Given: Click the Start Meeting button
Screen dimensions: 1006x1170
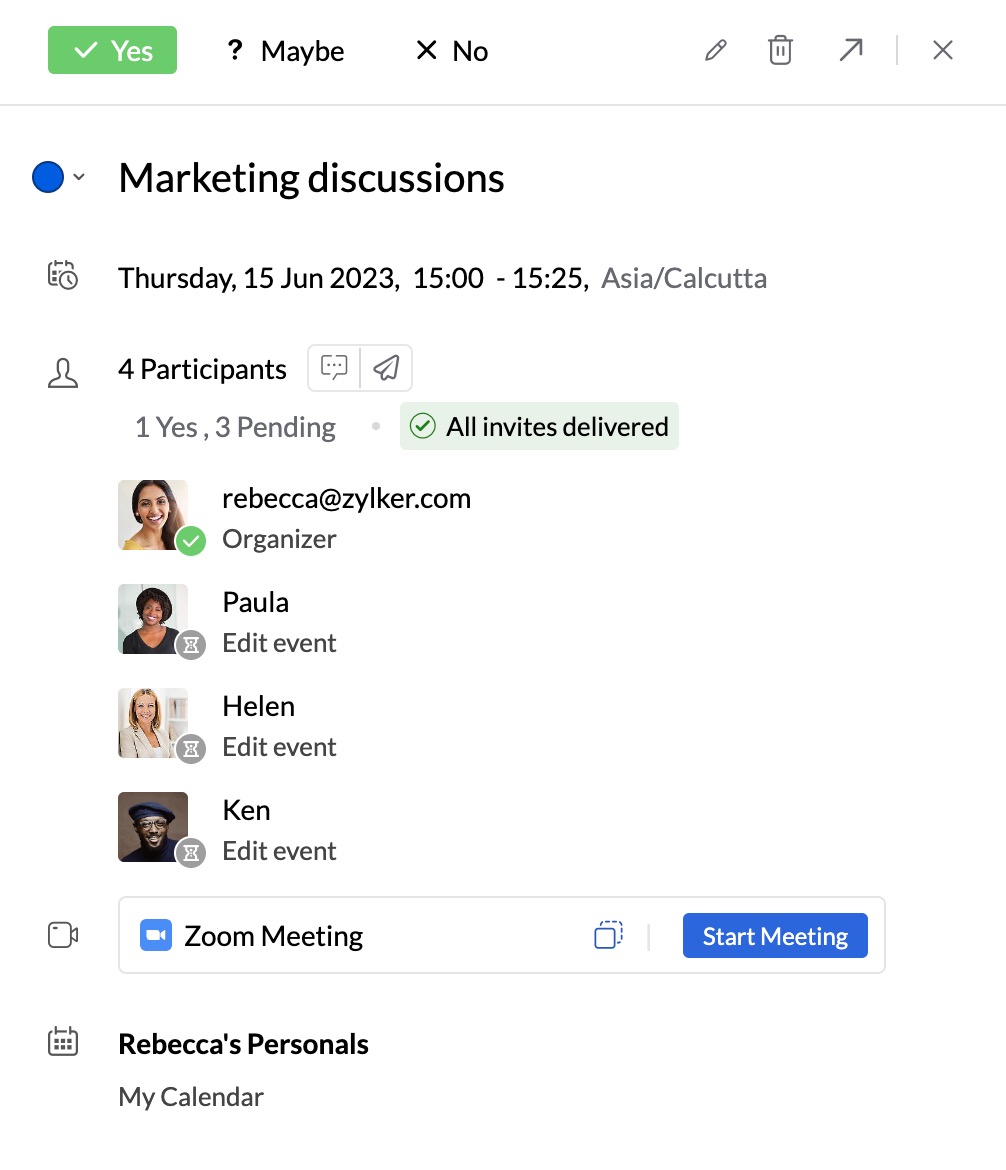Looking at the screenshot, I should pyautogui.click(x=775, y=936).
